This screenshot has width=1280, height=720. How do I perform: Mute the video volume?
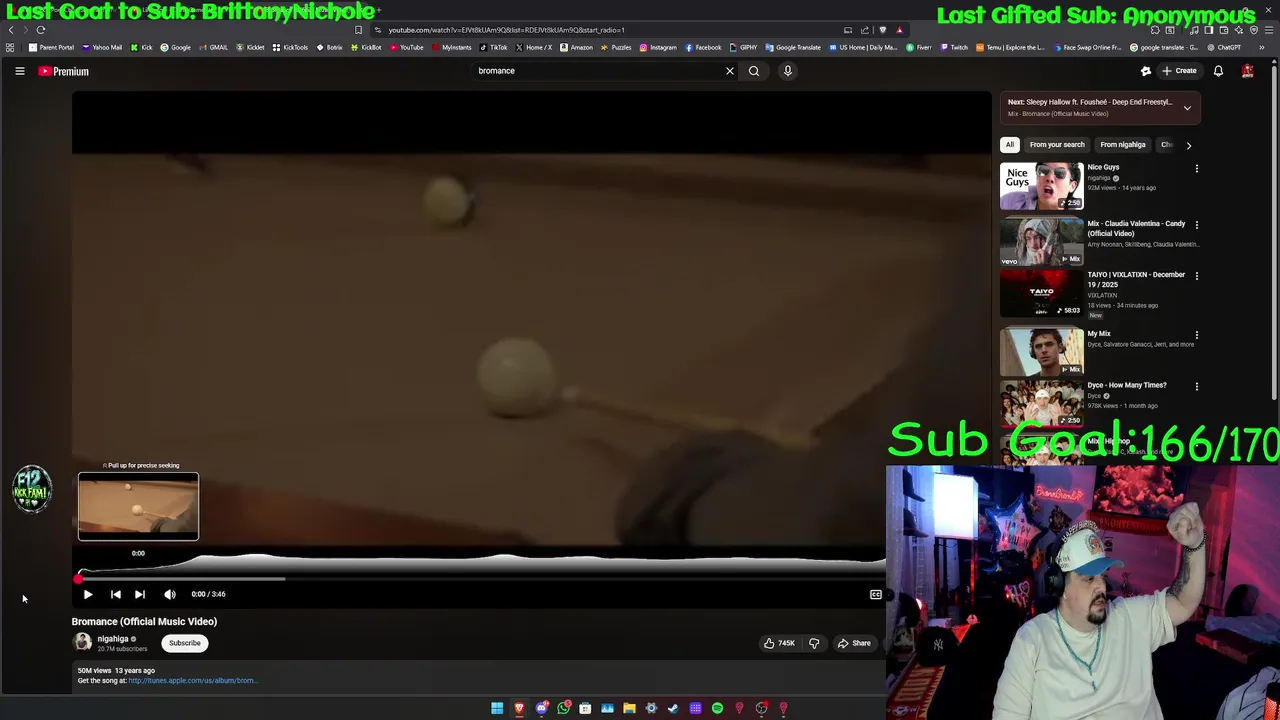point(170,594)
